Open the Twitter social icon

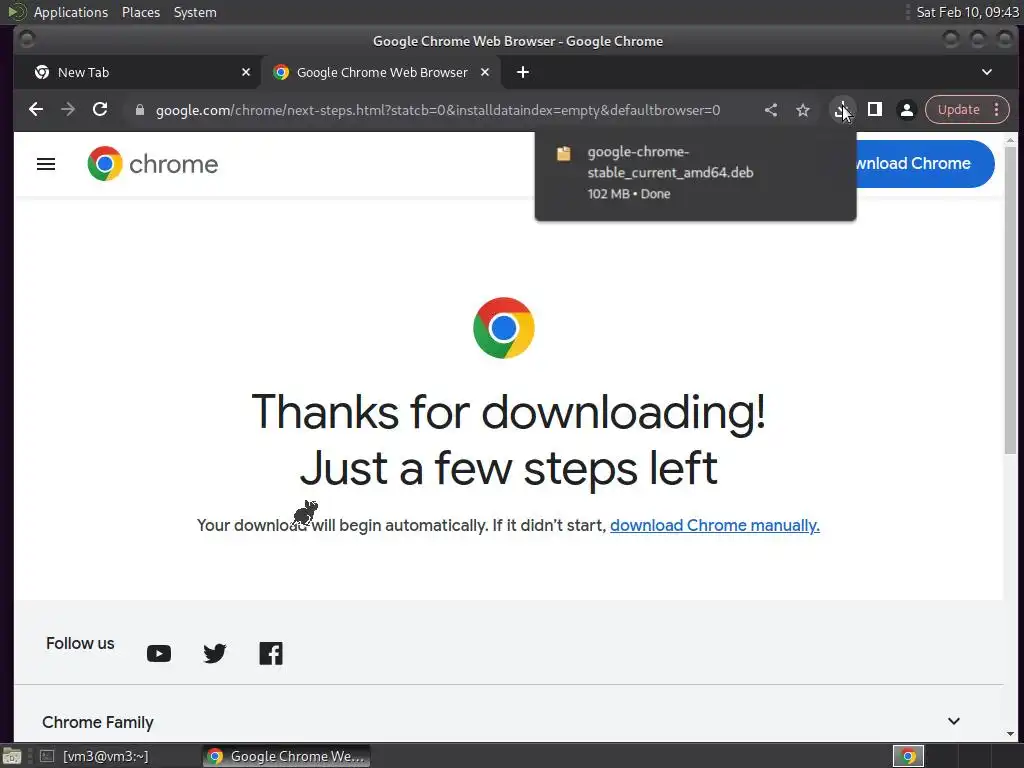[215, 653]
